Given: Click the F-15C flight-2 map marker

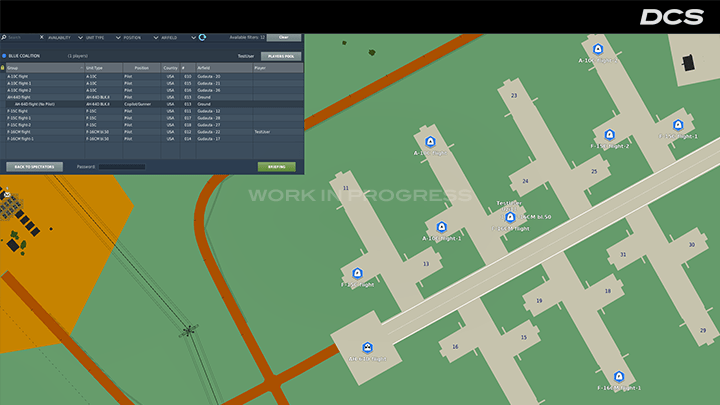Looking at the screenshot, I should pyautogui.click(x=609, y=136).
